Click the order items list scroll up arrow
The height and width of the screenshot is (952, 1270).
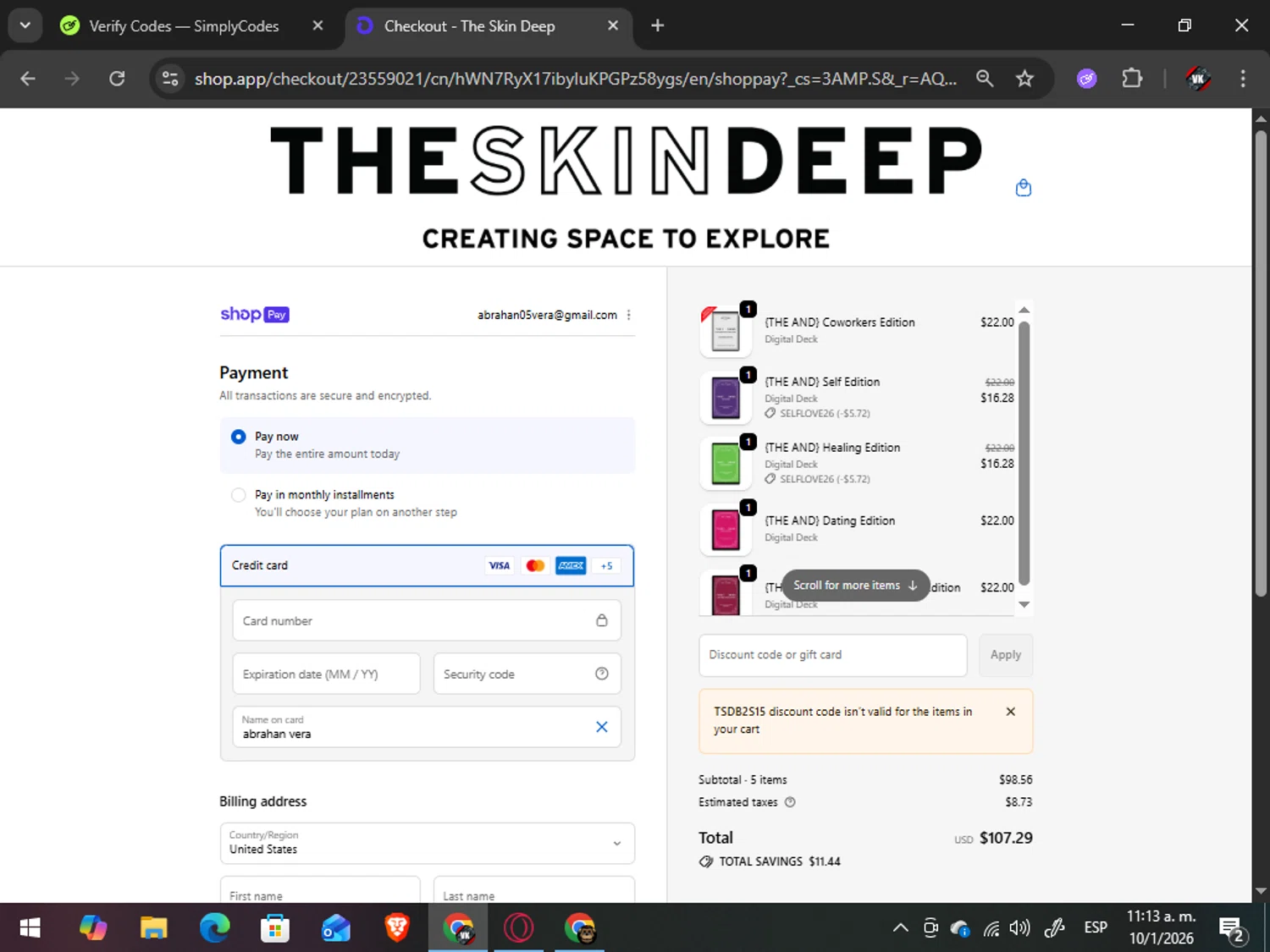[1024, 310]
